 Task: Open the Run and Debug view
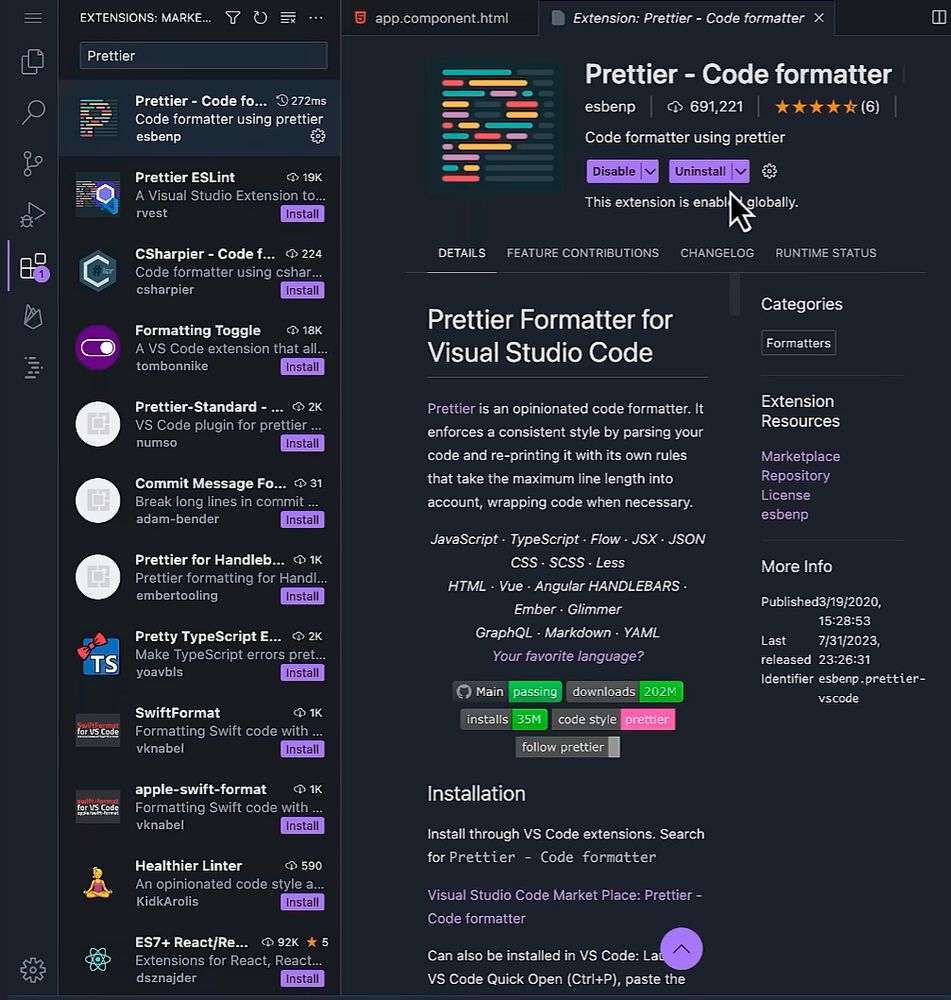pos(33,214)
